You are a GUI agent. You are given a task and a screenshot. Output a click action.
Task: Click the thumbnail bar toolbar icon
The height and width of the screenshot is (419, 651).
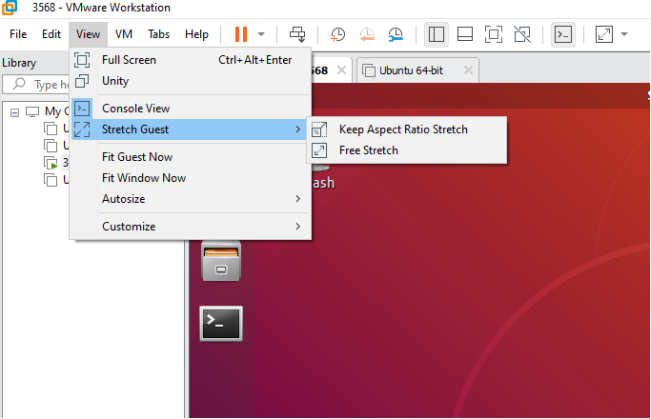click(x=465, y=34)
